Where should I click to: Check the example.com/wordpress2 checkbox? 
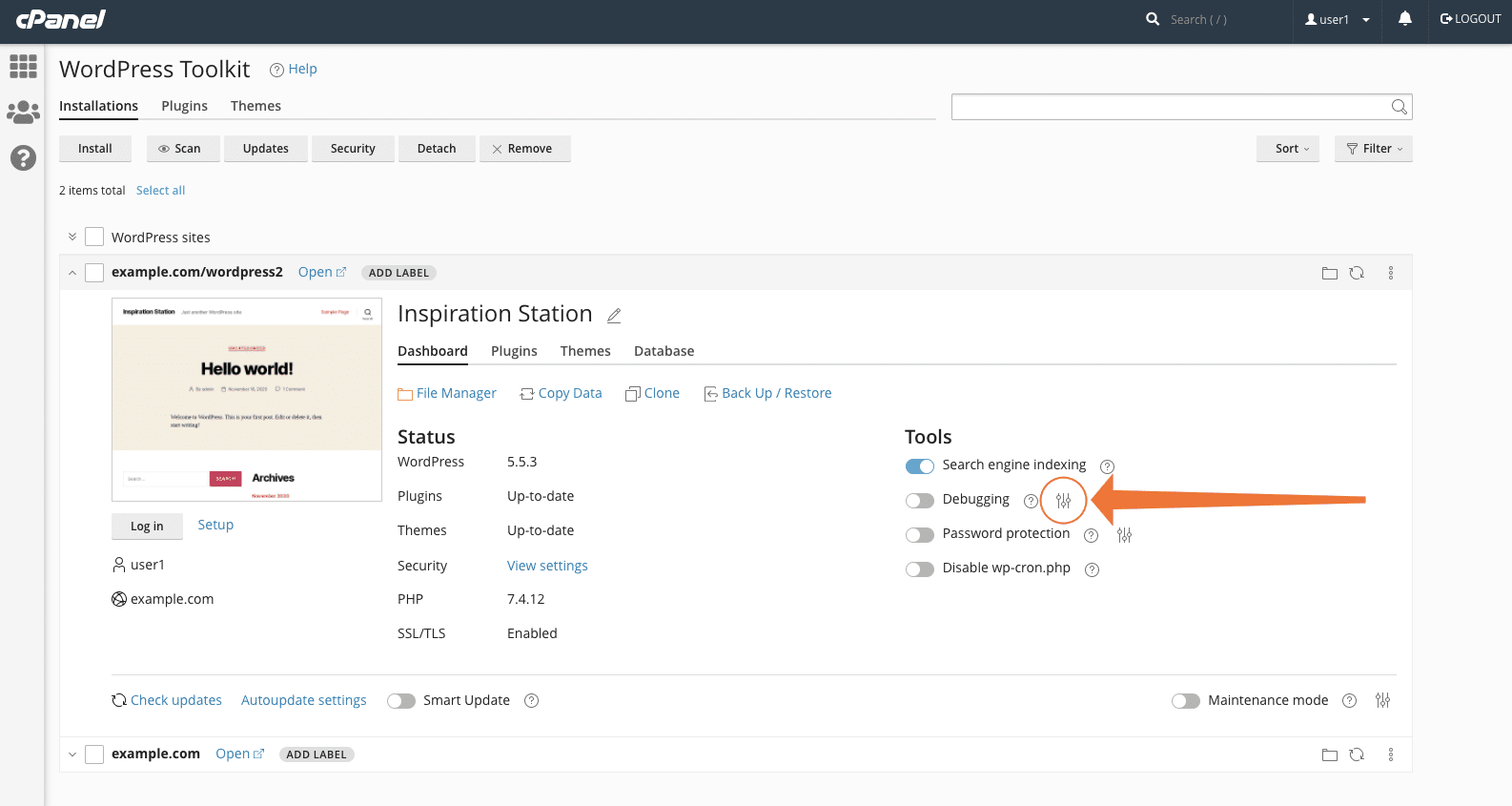pos(94,273)
